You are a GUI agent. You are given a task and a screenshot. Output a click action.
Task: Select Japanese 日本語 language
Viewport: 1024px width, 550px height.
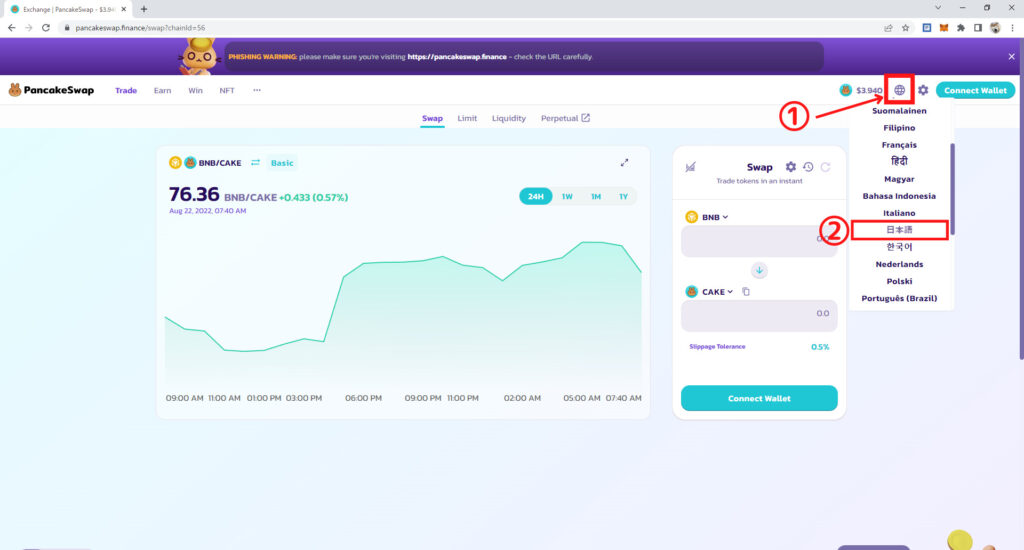899,230
